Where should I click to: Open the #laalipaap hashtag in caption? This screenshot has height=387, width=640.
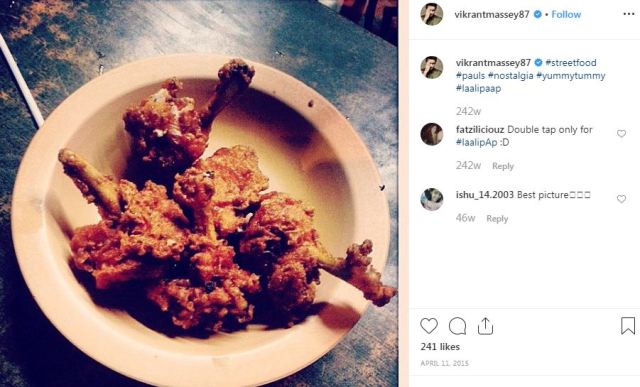point(478,88)
